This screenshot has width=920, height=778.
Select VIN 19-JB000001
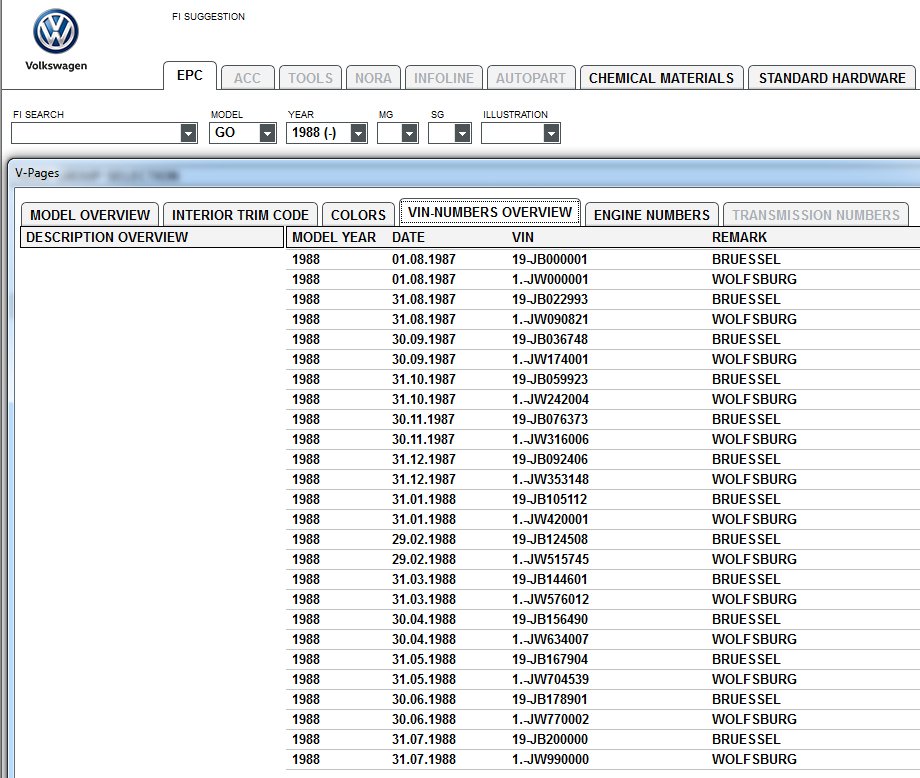[x=550, y=259]
